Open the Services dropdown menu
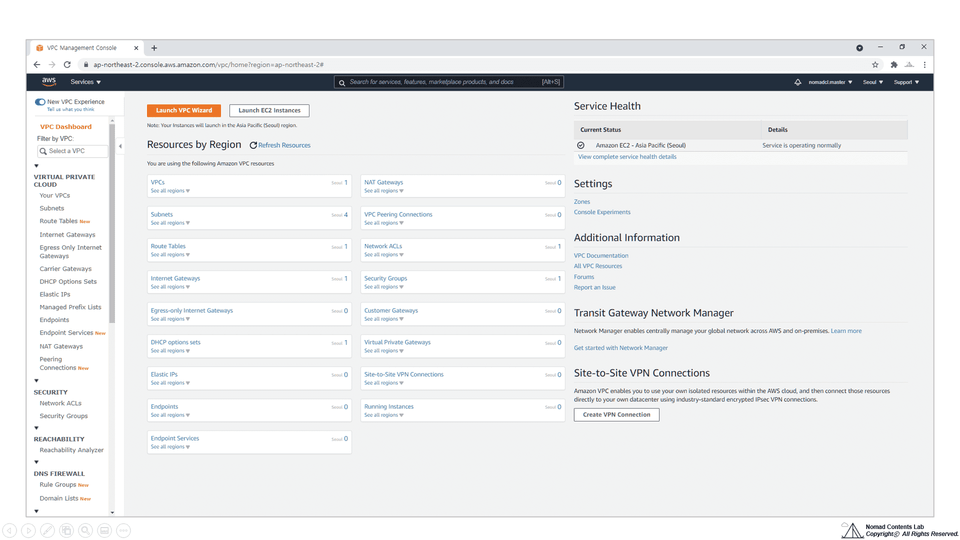 (85, 82)
